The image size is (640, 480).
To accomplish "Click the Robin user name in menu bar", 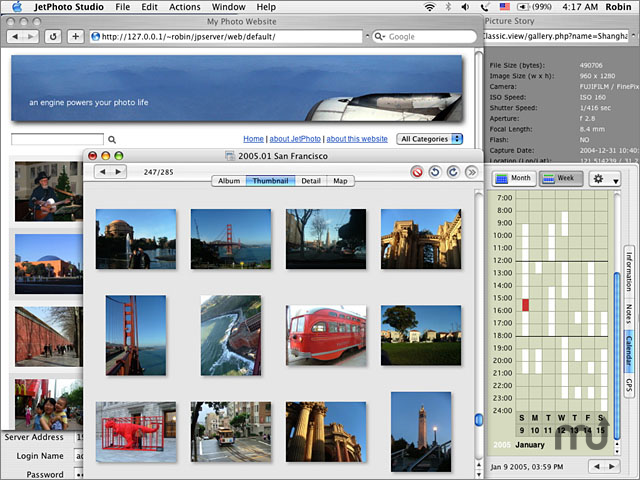I will pyautogui.click(x=618, y=7).
